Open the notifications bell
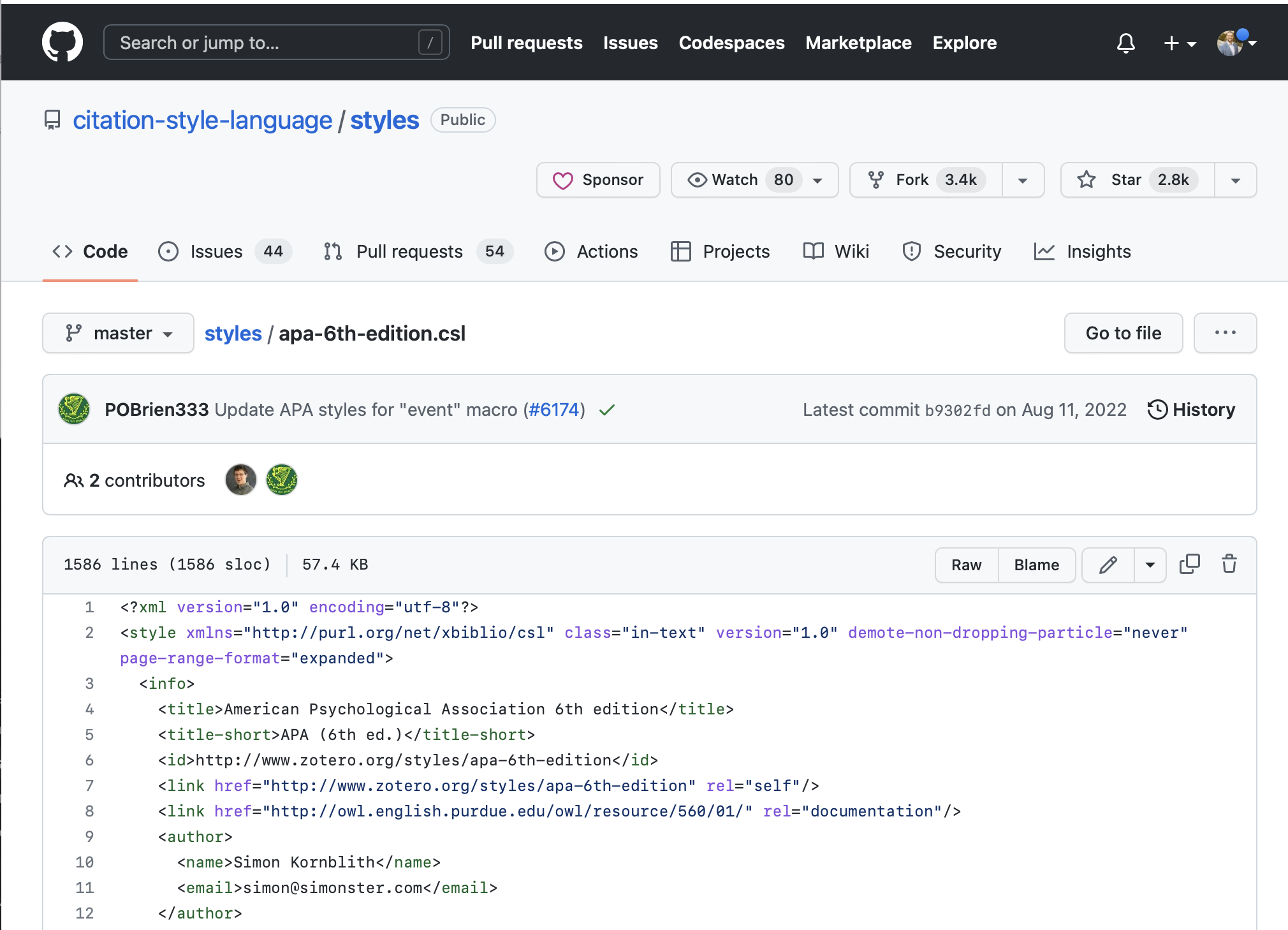Image resolution: width=1288 pixels, height=930 pixels. 1125,43
